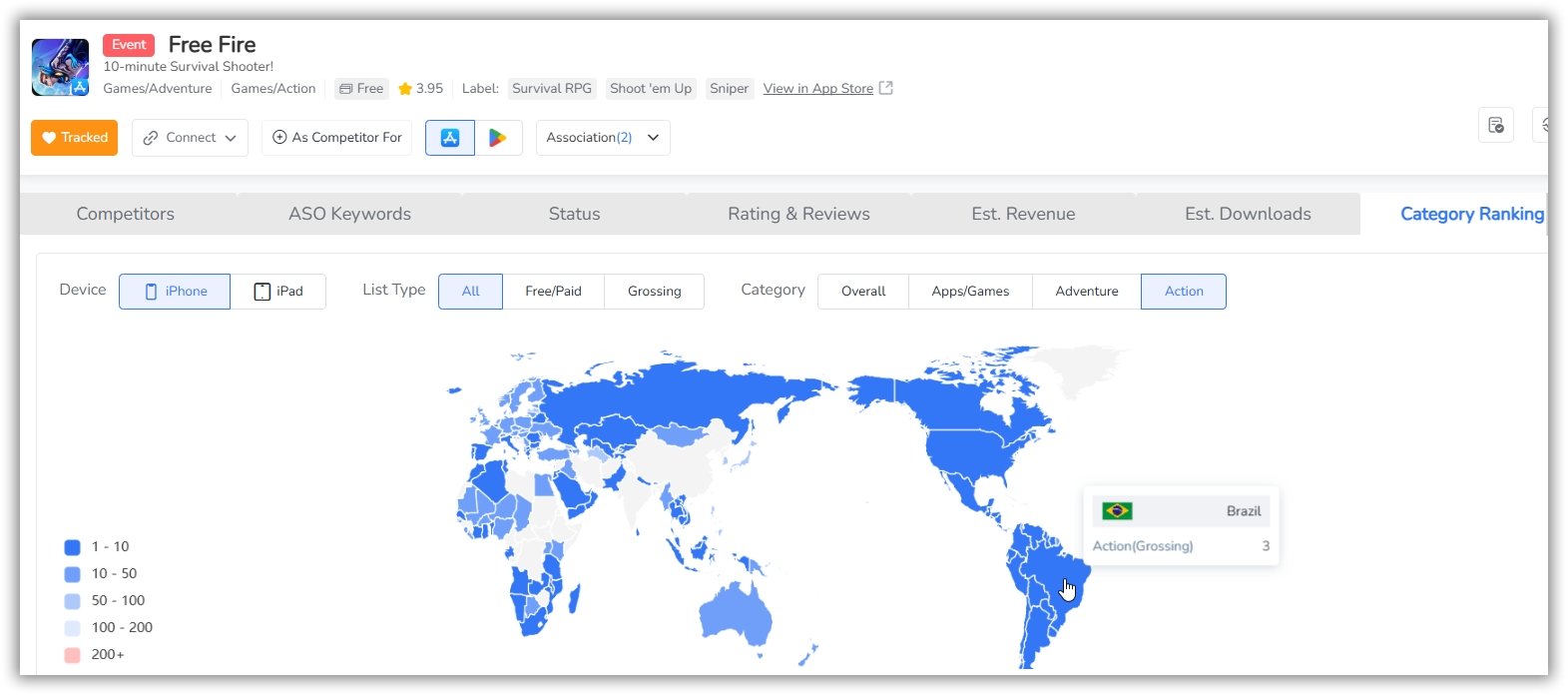Click the 100 - 200 legend color swatch
The height and width of the screenshot is (695, 1568).
click(72, 628)
